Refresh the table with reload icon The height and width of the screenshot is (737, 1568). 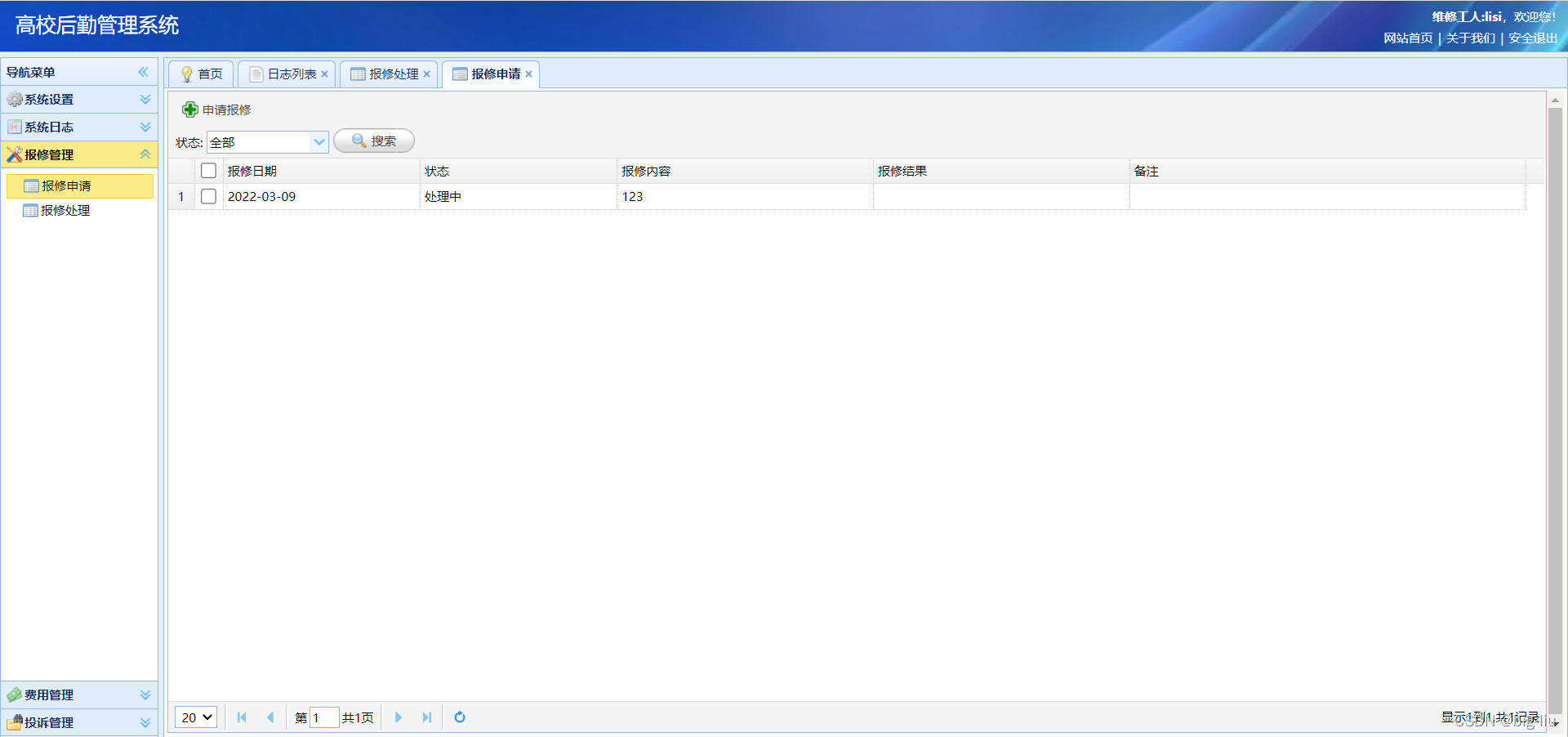460,717
